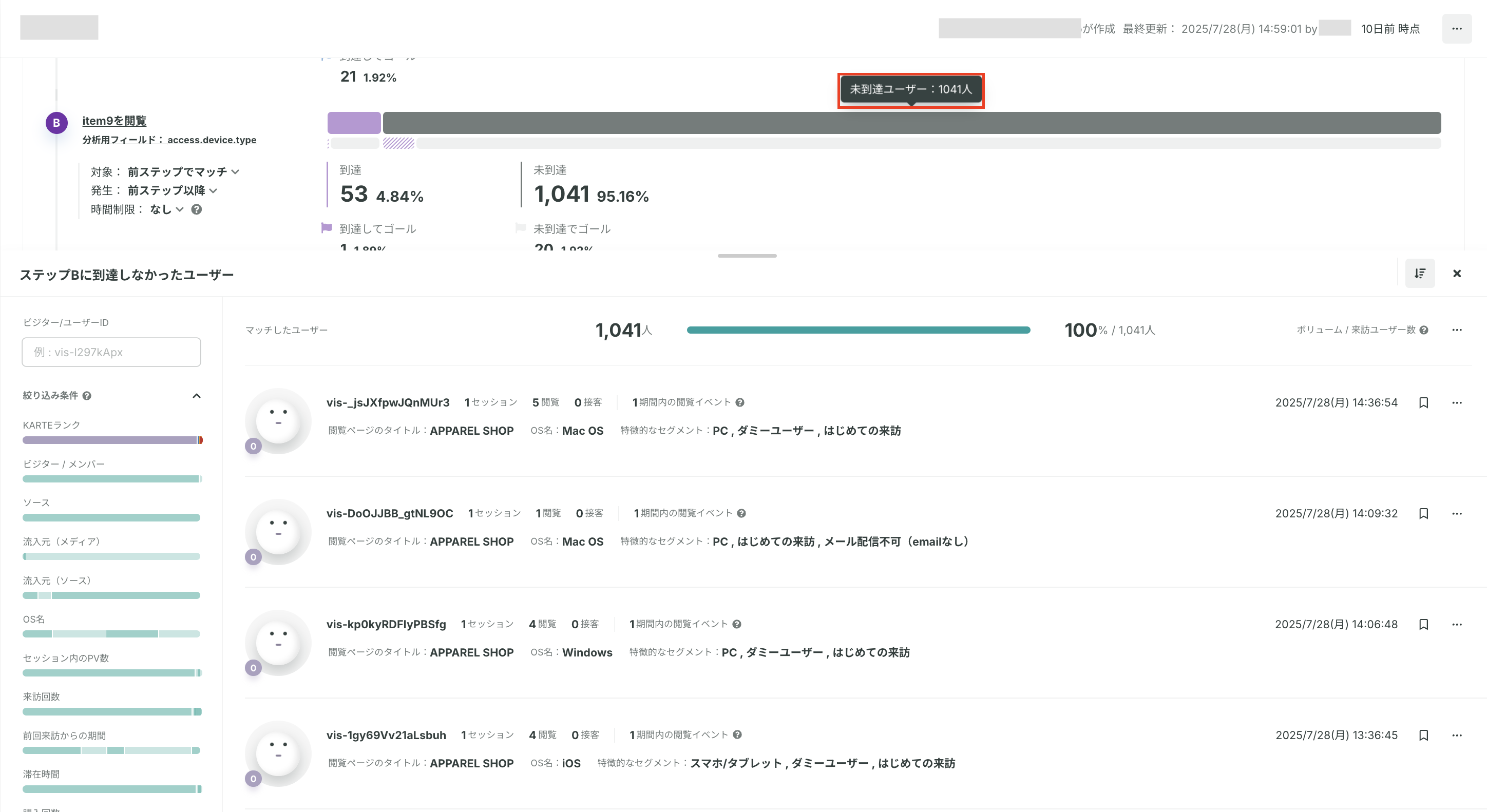The height and width of the screenshot is (812, 1487).
Task: Click the striped purple sub-bar segment
Action: point(398,143)
